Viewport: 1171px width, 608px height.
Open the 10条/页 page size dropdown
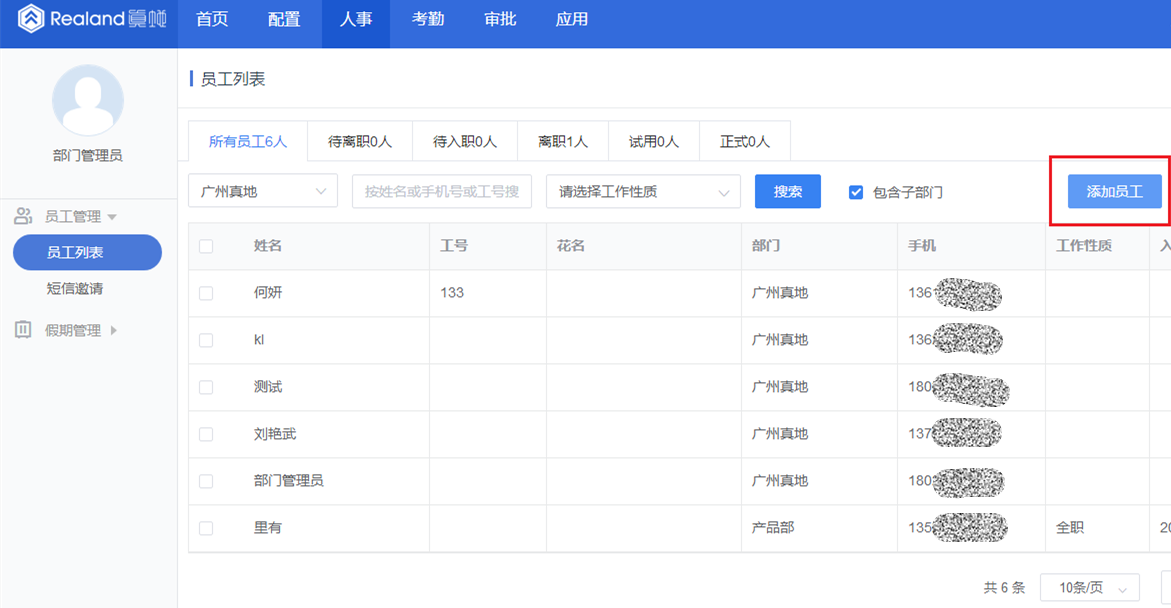[1090, 587]
